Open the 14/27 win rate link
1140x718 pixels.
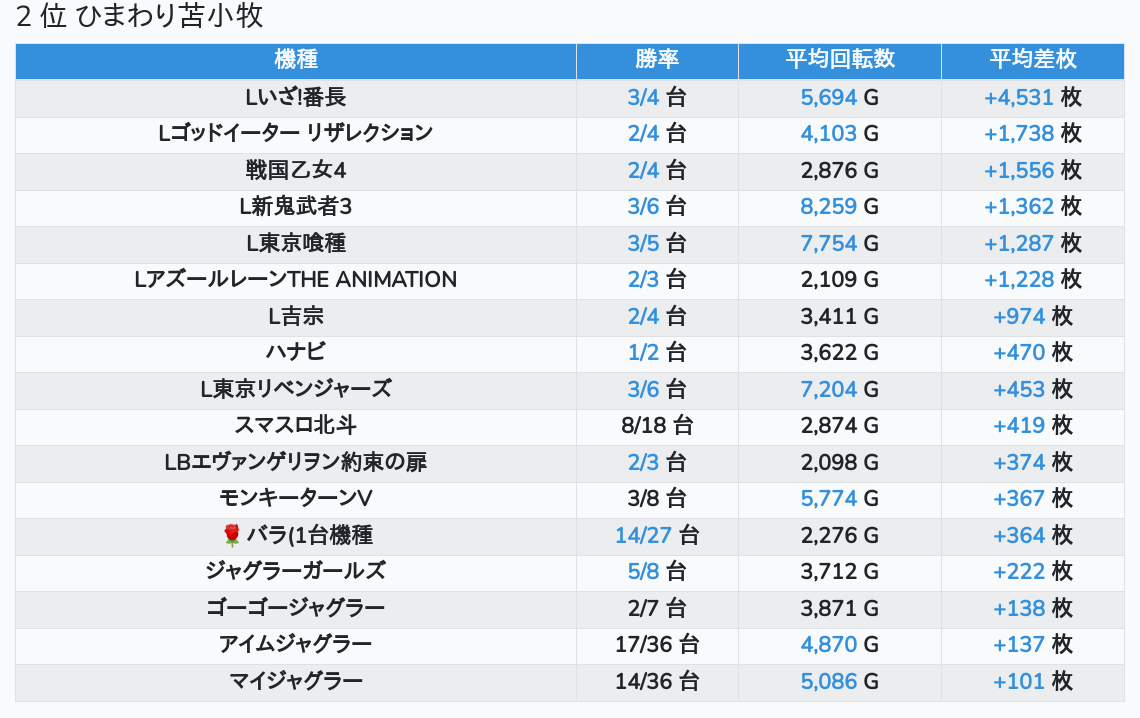[643, 535]
